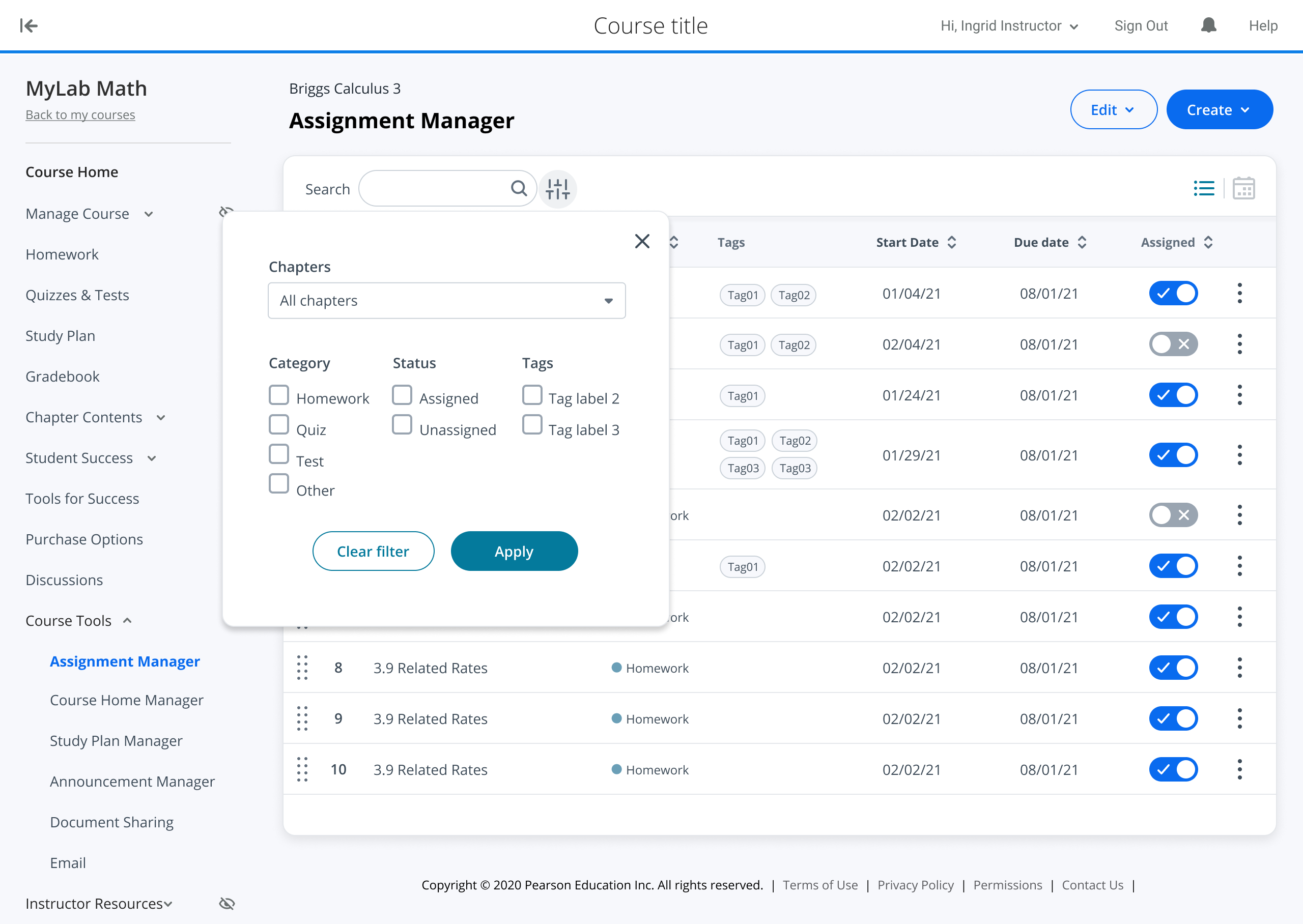Switch to list view icon
The width and height of the screenshot is (1303, 924).
coord(1203,188)
